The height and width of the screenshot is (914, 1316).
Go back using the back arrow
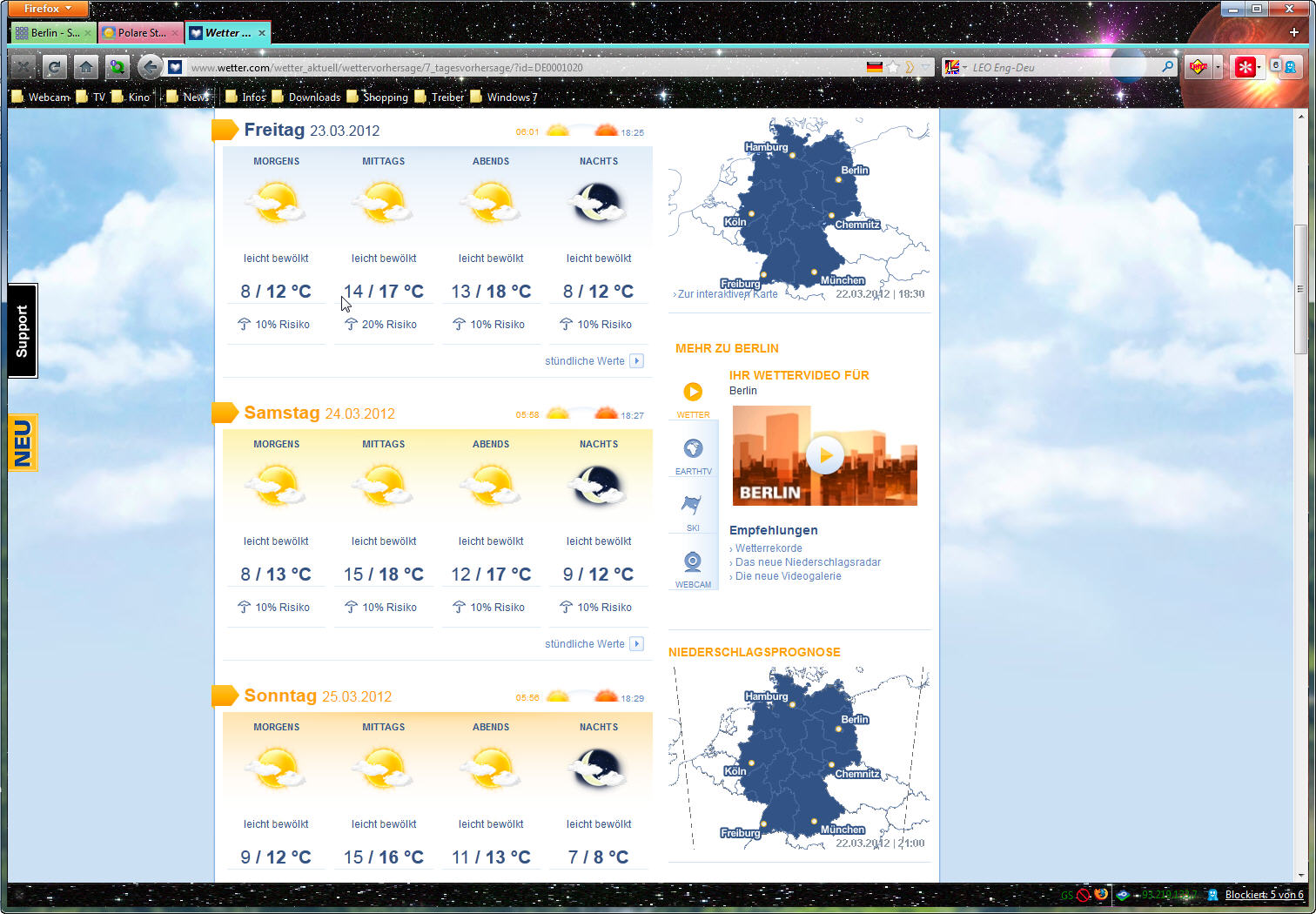pos(150,67)
